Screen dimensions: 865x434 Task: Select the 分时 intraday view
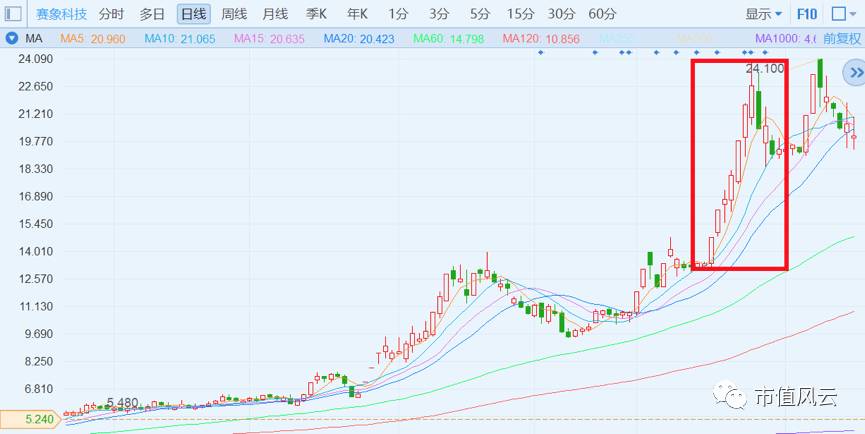point(111,14)
